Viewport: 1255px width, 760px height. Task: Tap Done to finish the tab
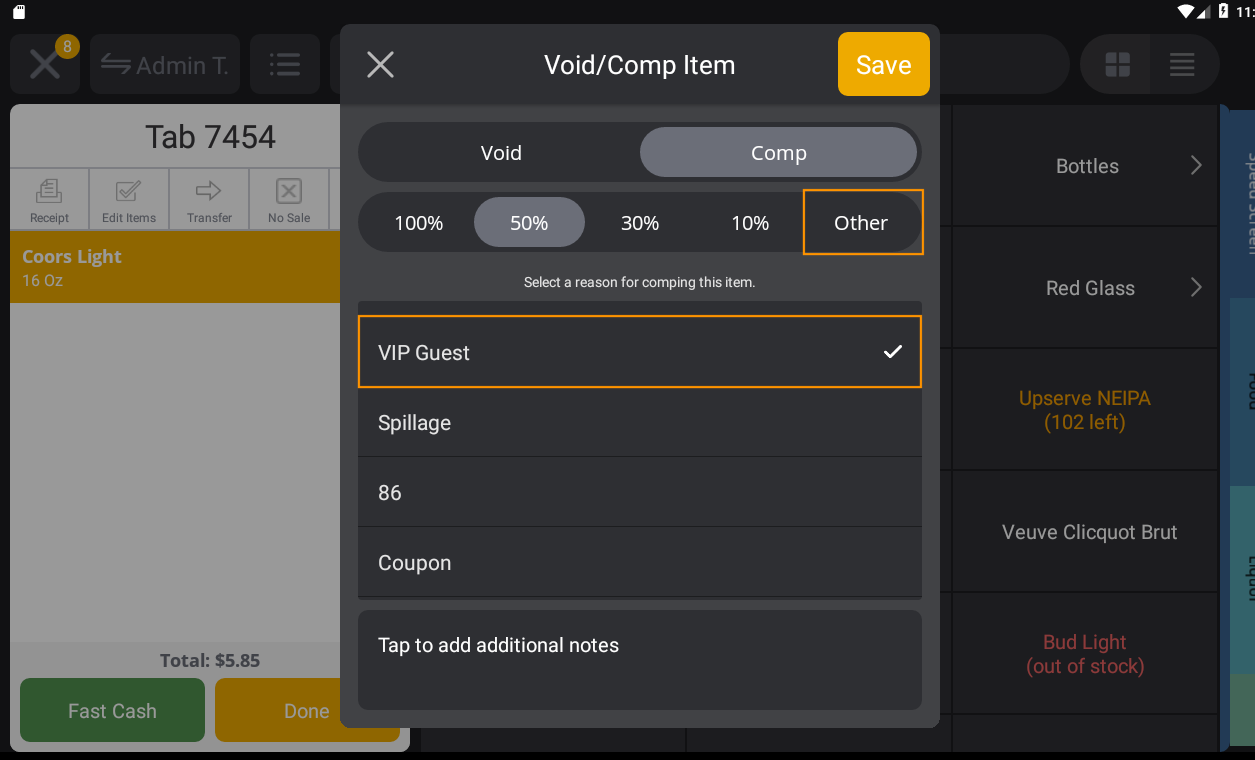pyautogui.click(x=306, y=710)
